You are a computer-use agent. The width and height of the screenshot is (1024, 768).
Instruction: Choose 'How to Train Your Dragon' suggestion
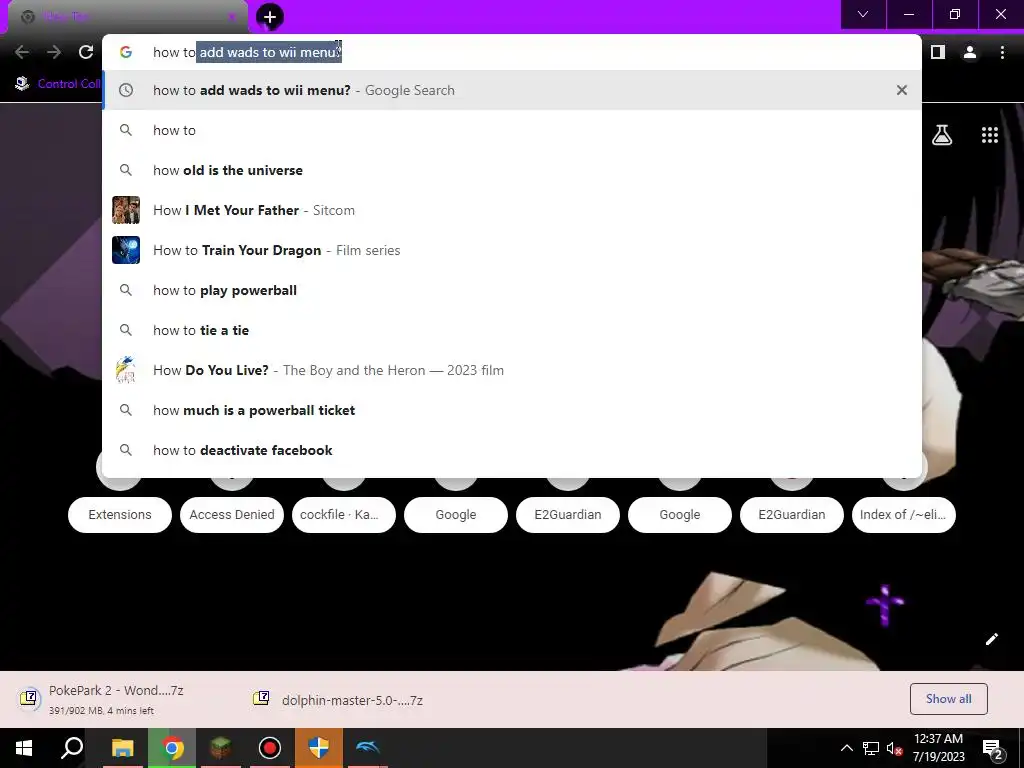pyautogui.click(x=512, y=250)
